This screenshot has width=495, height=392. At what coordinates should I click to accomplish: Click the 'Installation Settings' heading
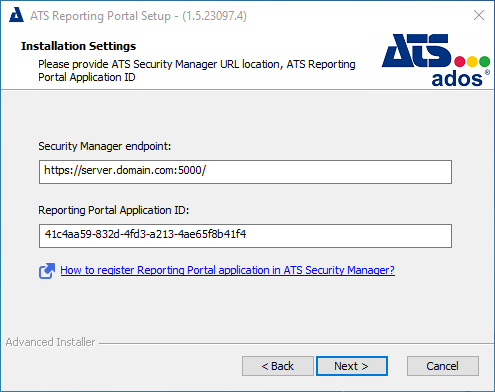tap(78, 46)
